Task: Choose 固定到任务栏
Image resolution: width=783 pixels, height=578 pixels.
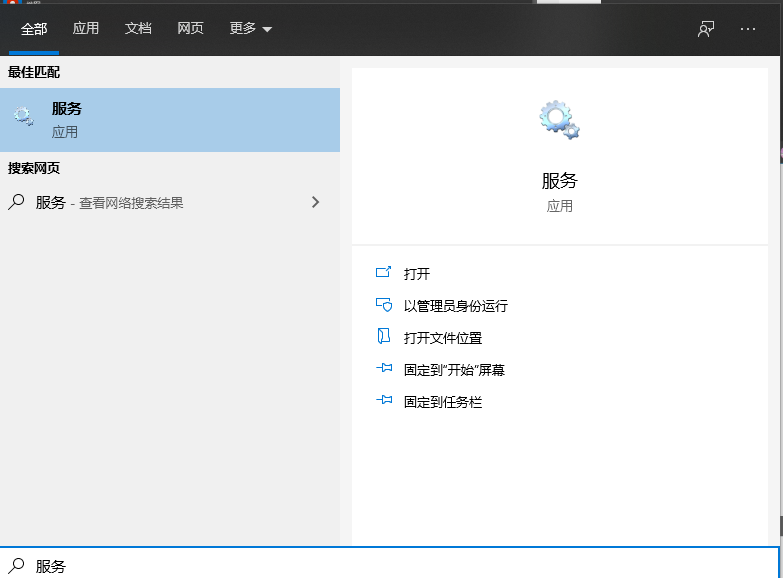Action: [x=442, y=402]
